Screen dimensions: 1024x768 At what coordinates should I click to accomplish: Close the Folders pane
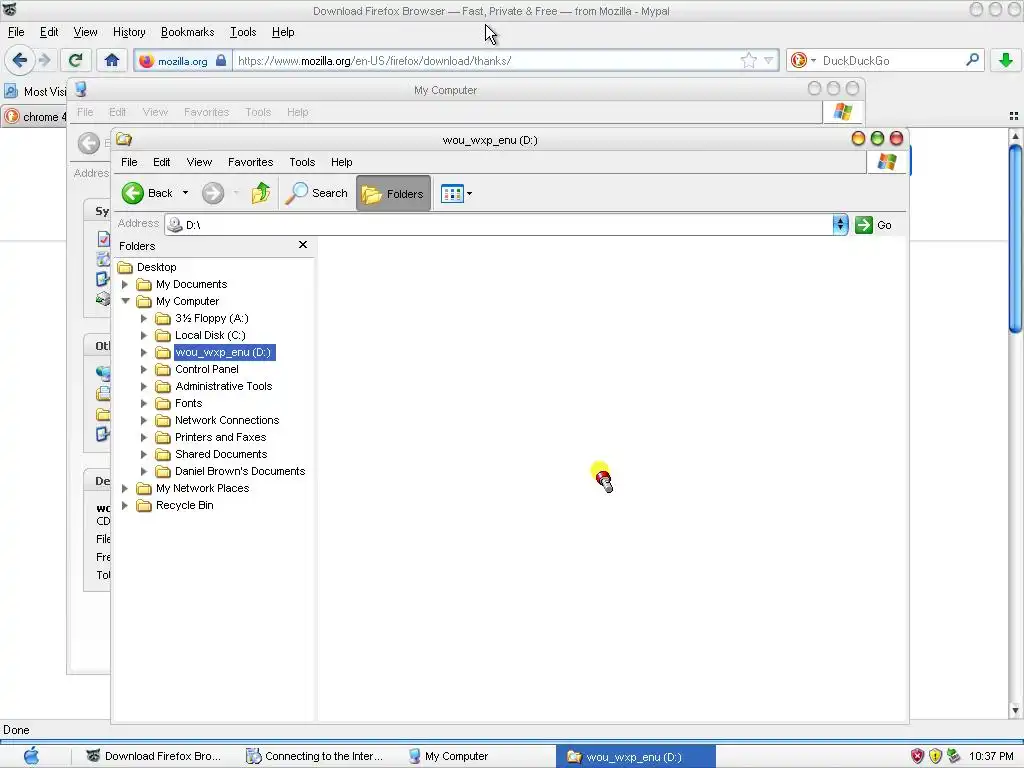[x=302, y=245]
